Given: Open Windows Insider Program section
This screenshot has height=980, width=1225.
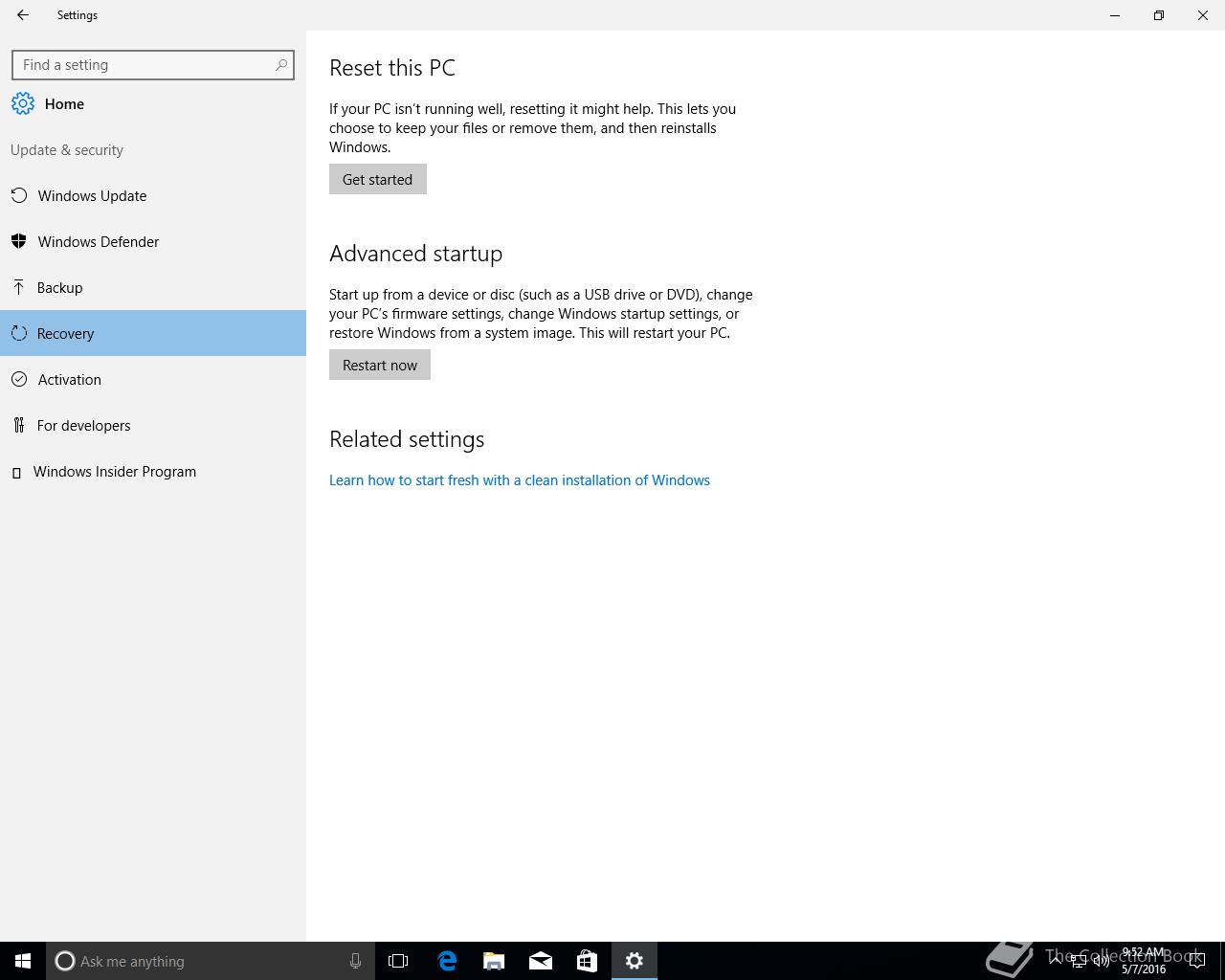Looking at the screenshot, I should [x=153, y=472].
